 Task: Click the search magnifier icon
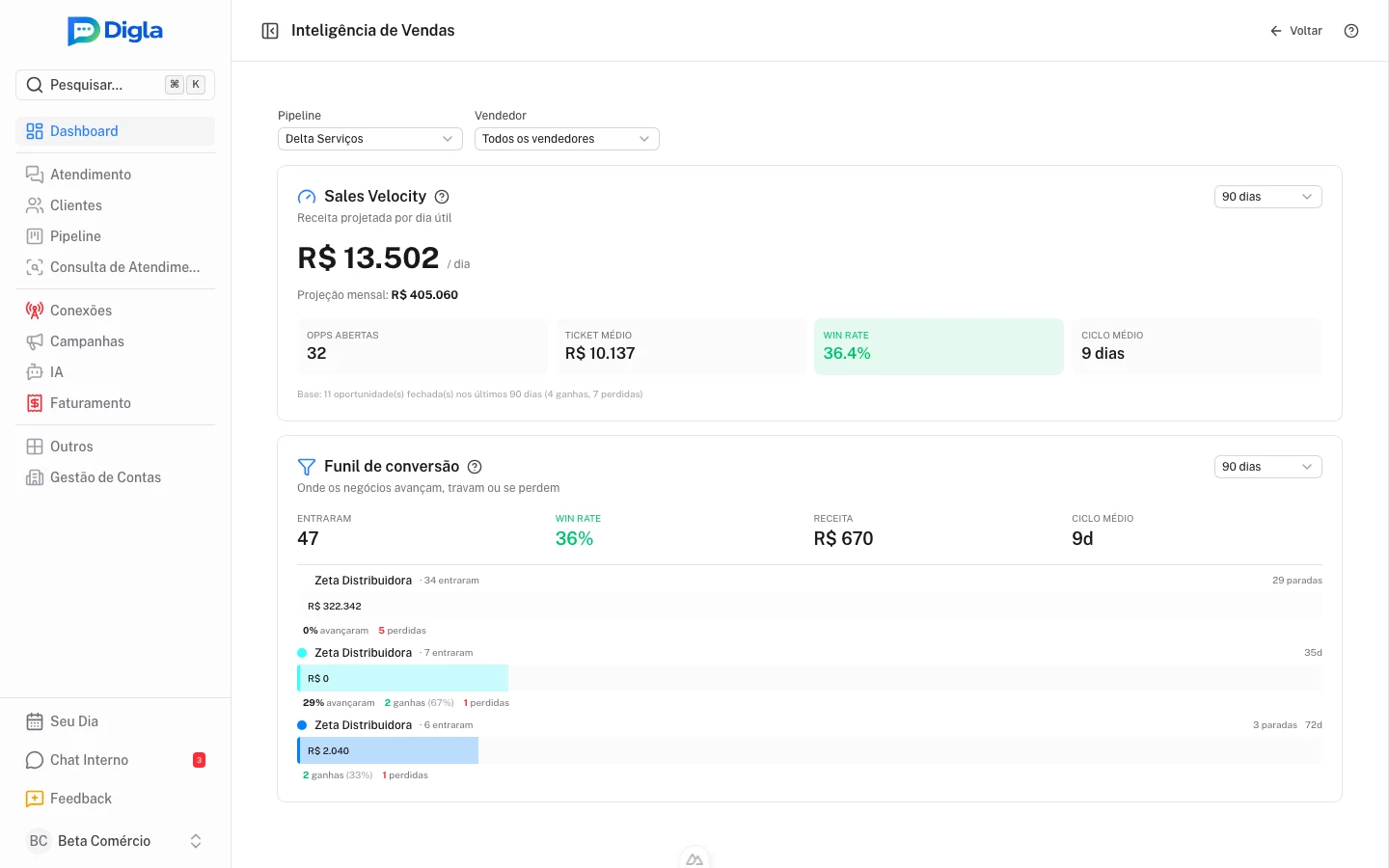point(35,85)
